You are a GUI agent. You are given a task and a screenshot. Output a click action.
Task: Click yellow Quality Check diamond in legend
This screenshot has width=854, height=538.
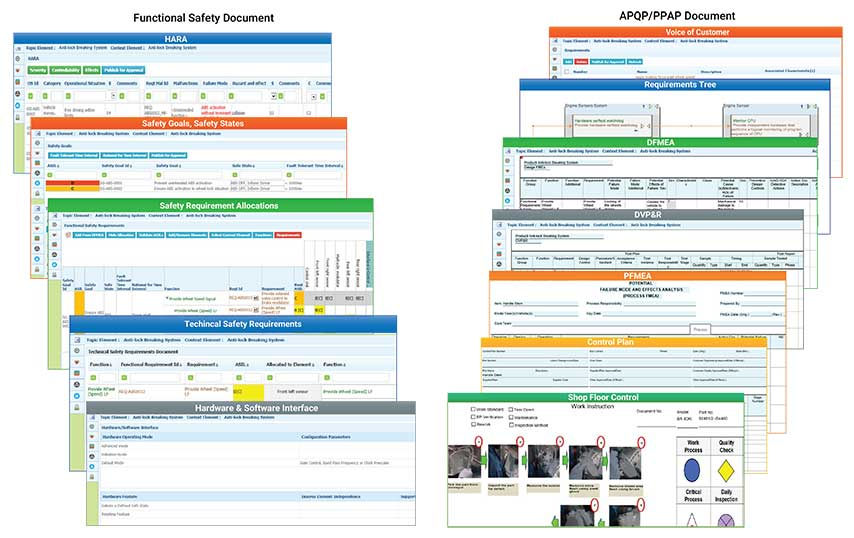coord(726,471)
